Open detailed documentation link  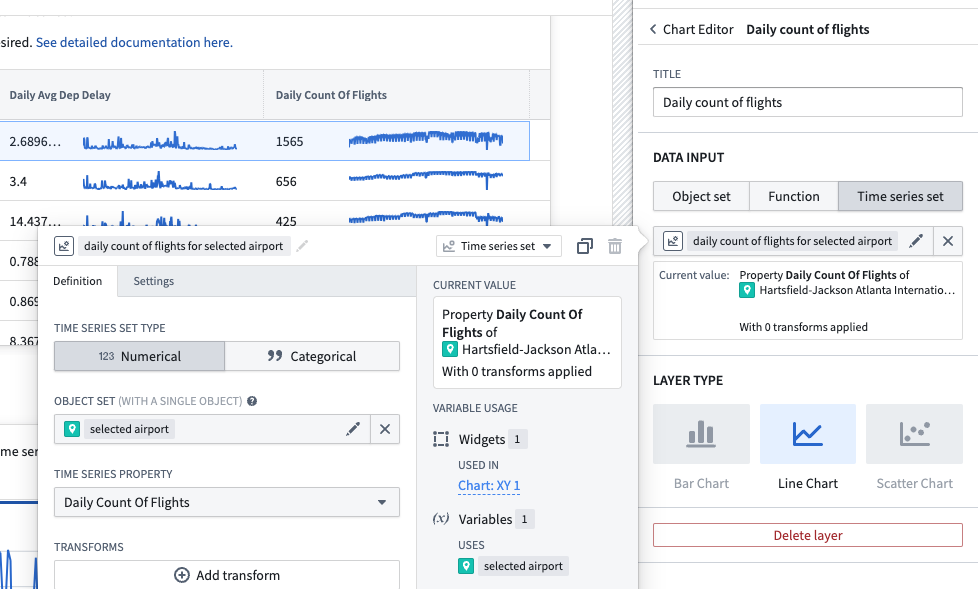134,42
